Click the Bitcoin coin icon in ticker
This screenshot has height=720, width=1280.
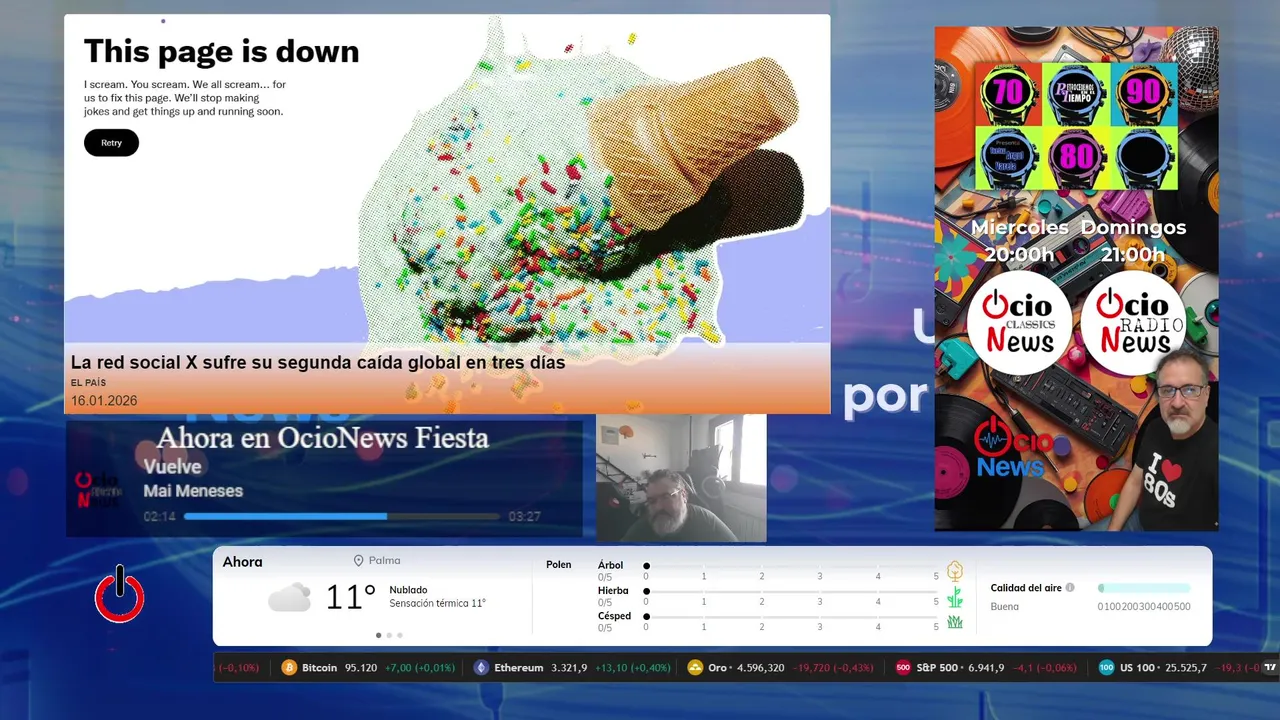289,668
